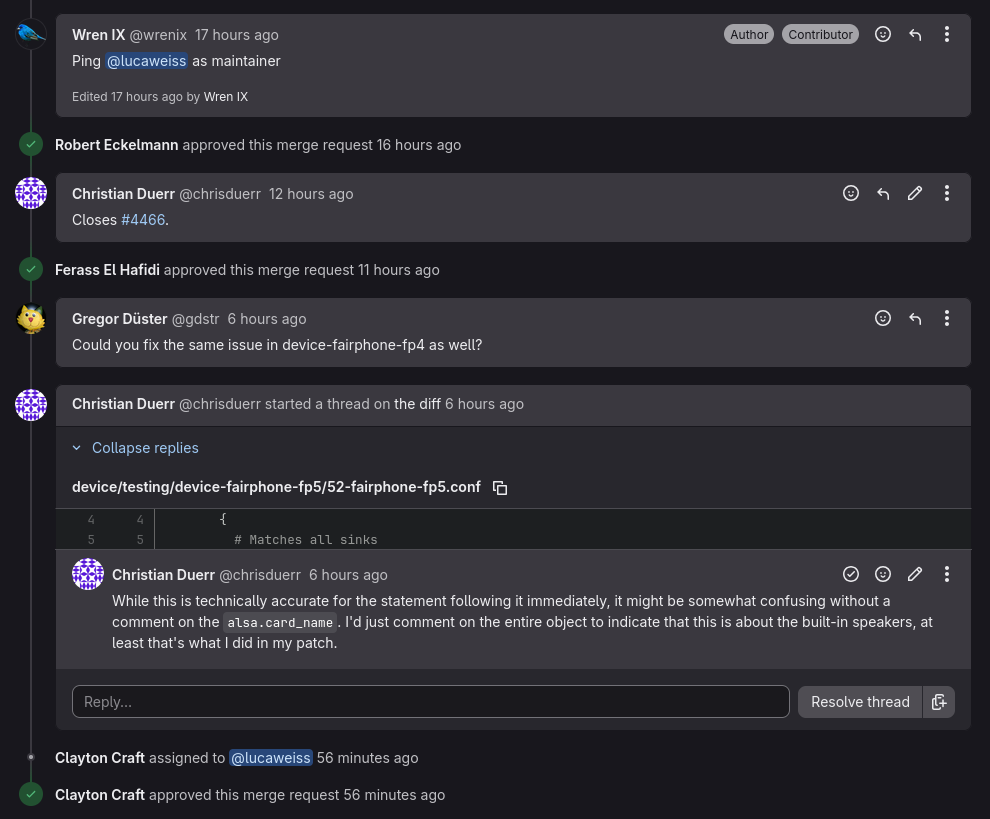Copy the fairphone-fp5.conf file path
This screenshot has height=819, width=990.
click(x=500, y=488)
